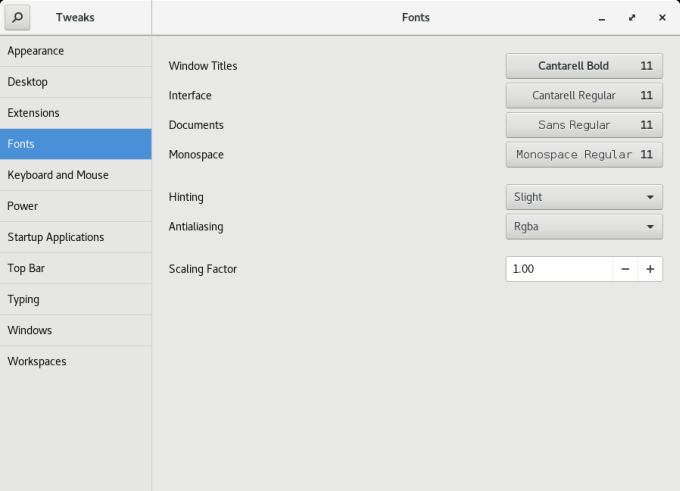This screenshot has height=491, width=680.
Task: Go to Extensions in sidebar
Action: [x=76, y=113]
